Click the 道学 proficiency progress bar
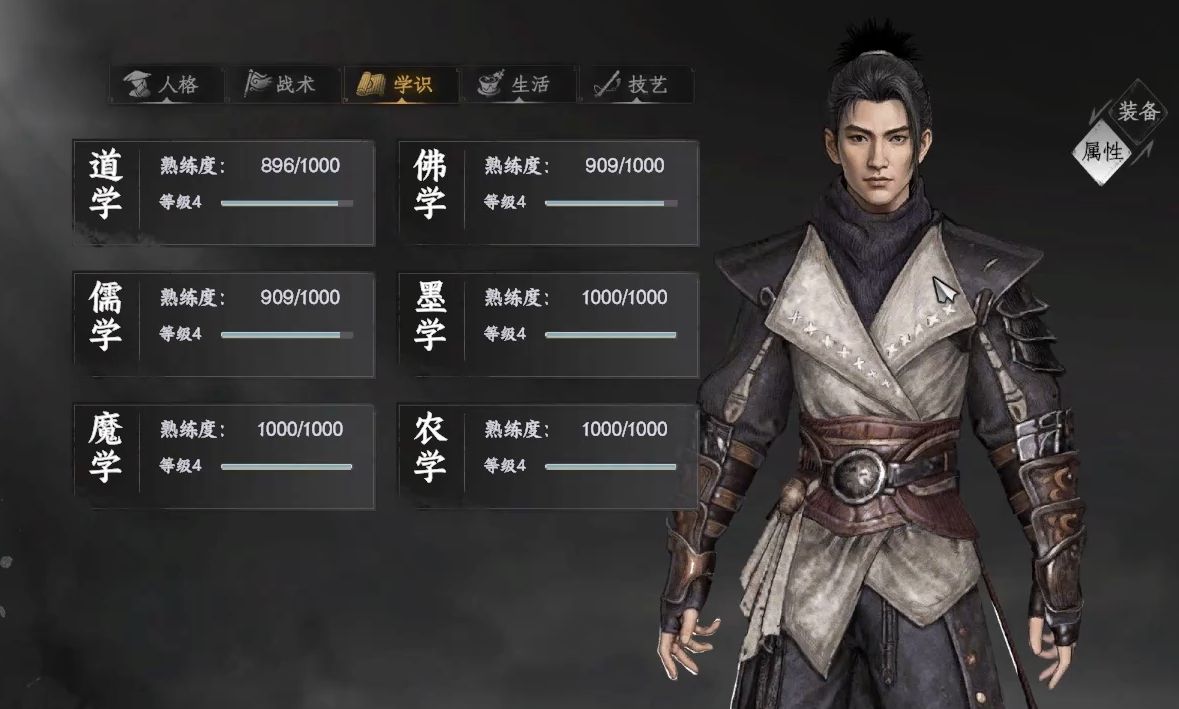Viewport: 1179px width, 709px height. coord(286,203)
